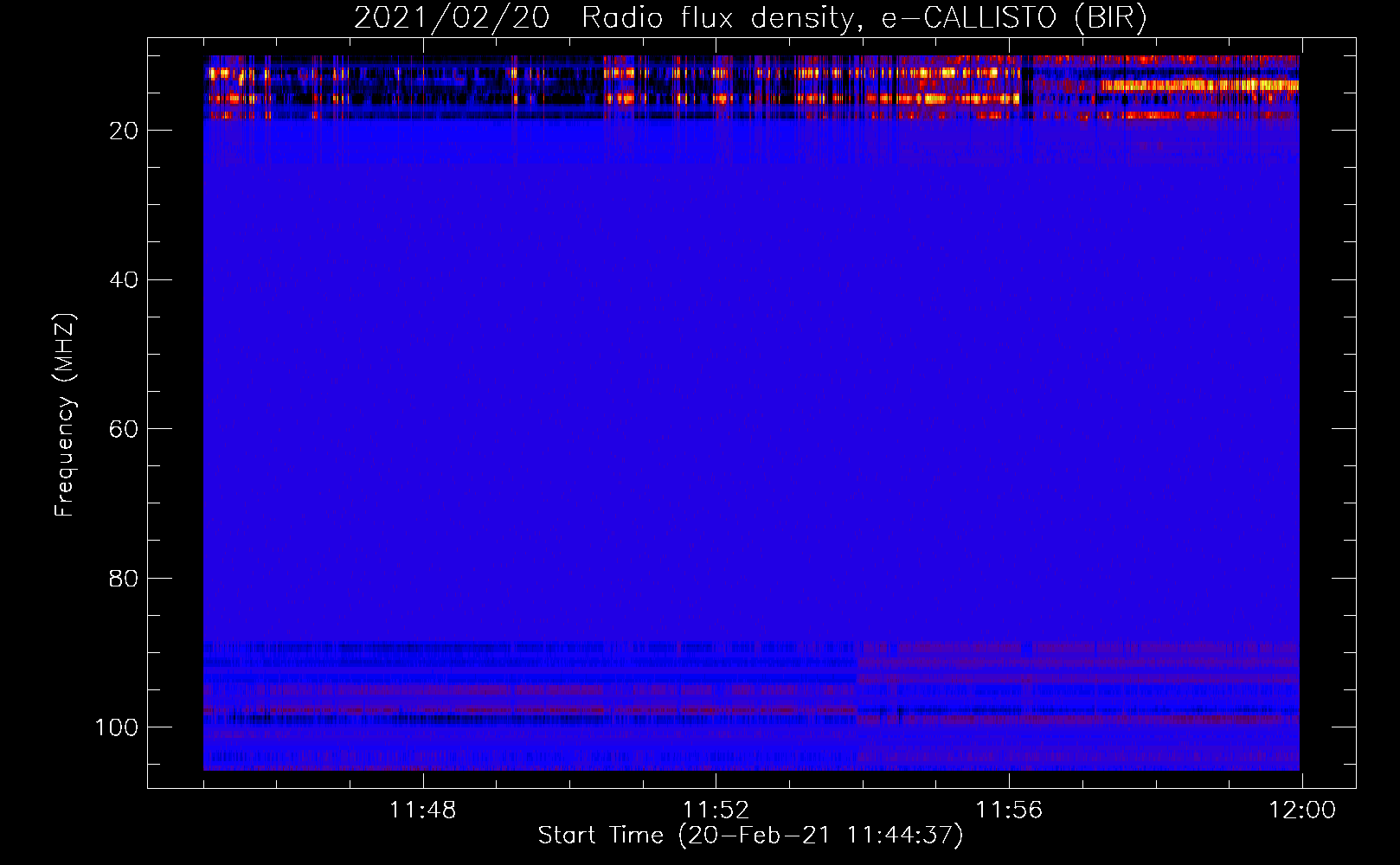Click the 11:56 time axis tick label

click(1009, 810)
